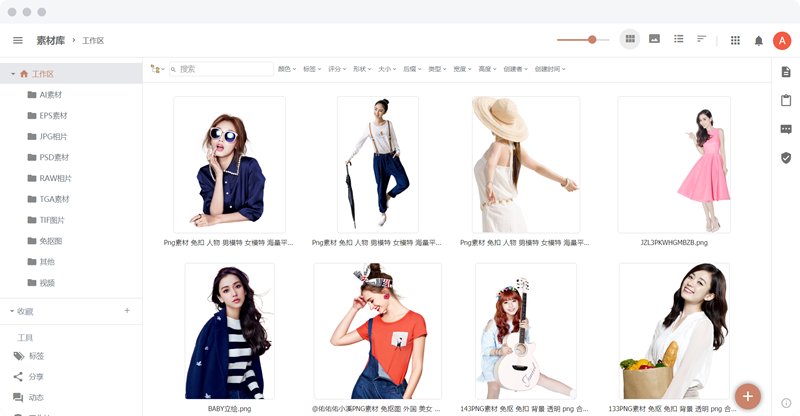The image size is (800, 416).
Task: Click 143PNG素材 file name label
Action: pyautogui.click(x=524, y=409)
